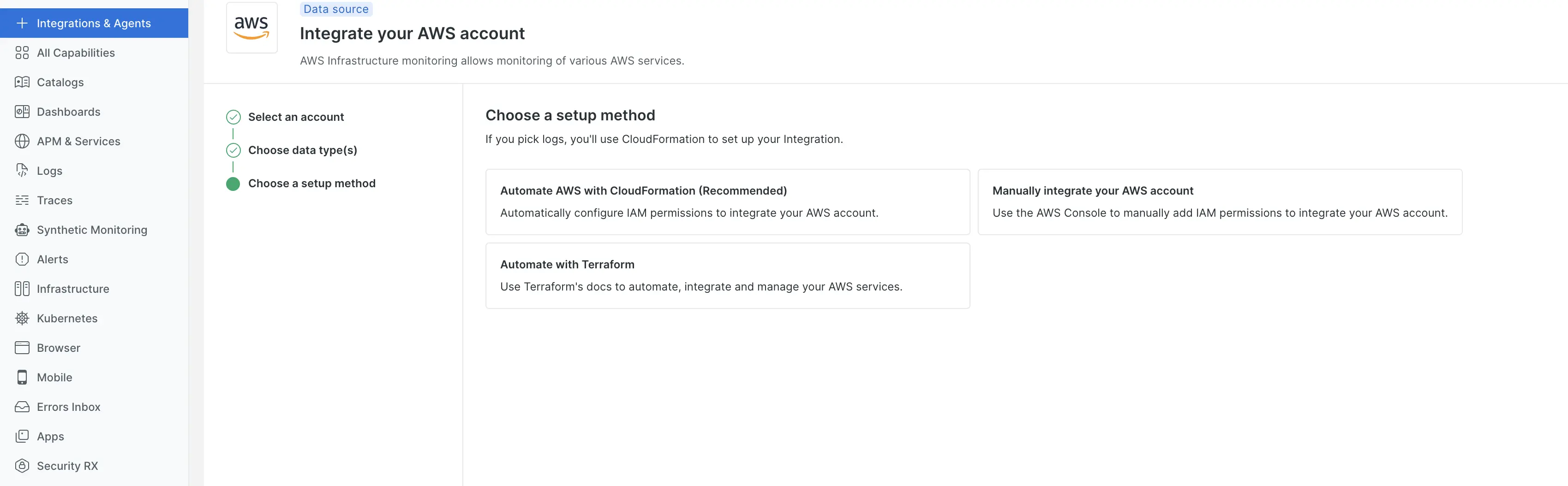1568x486 pixels.
Task: Open Security RX
Action: 94,466
